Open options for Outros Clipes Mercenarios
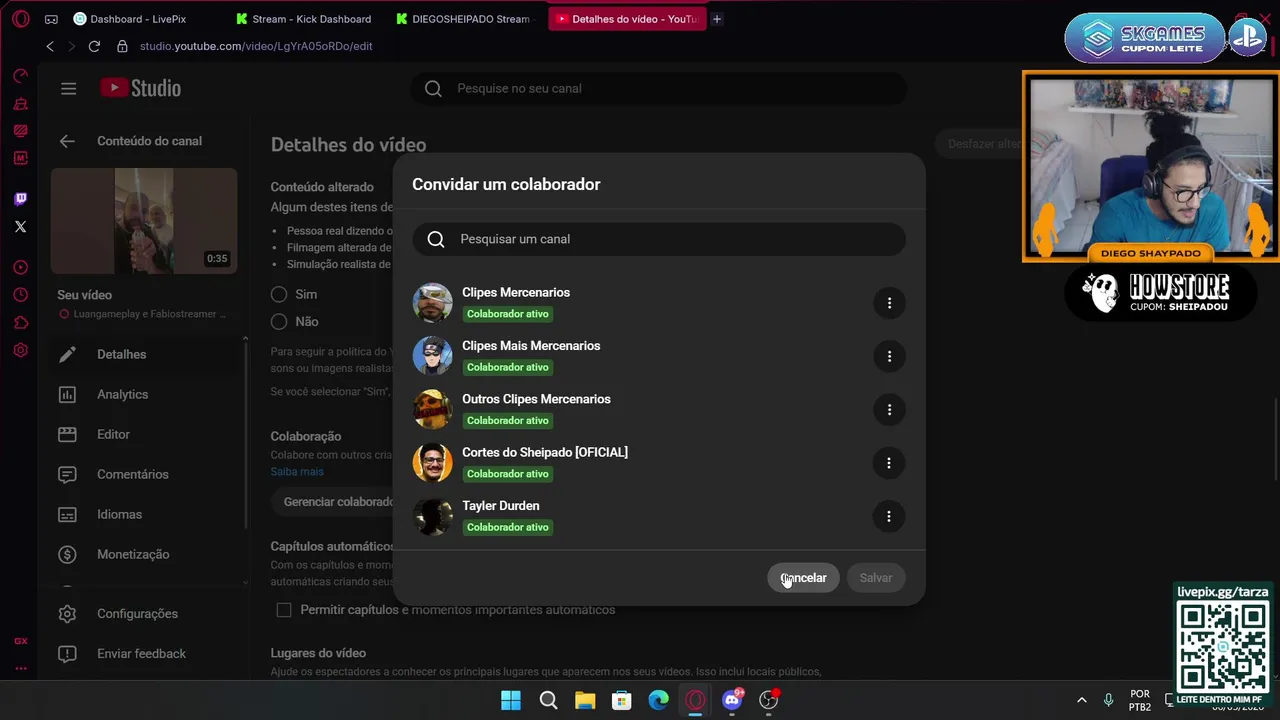 point(889,409)
